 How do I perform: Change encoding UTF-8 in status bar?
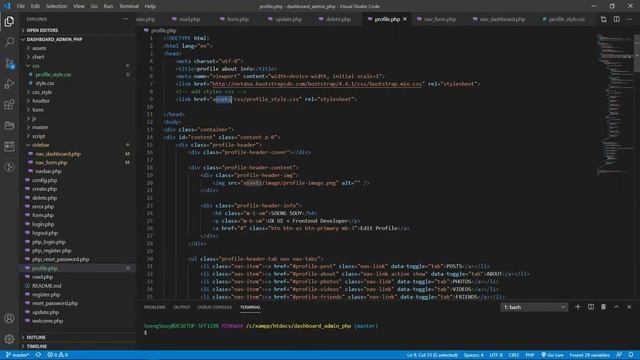(x=496, y=355)
